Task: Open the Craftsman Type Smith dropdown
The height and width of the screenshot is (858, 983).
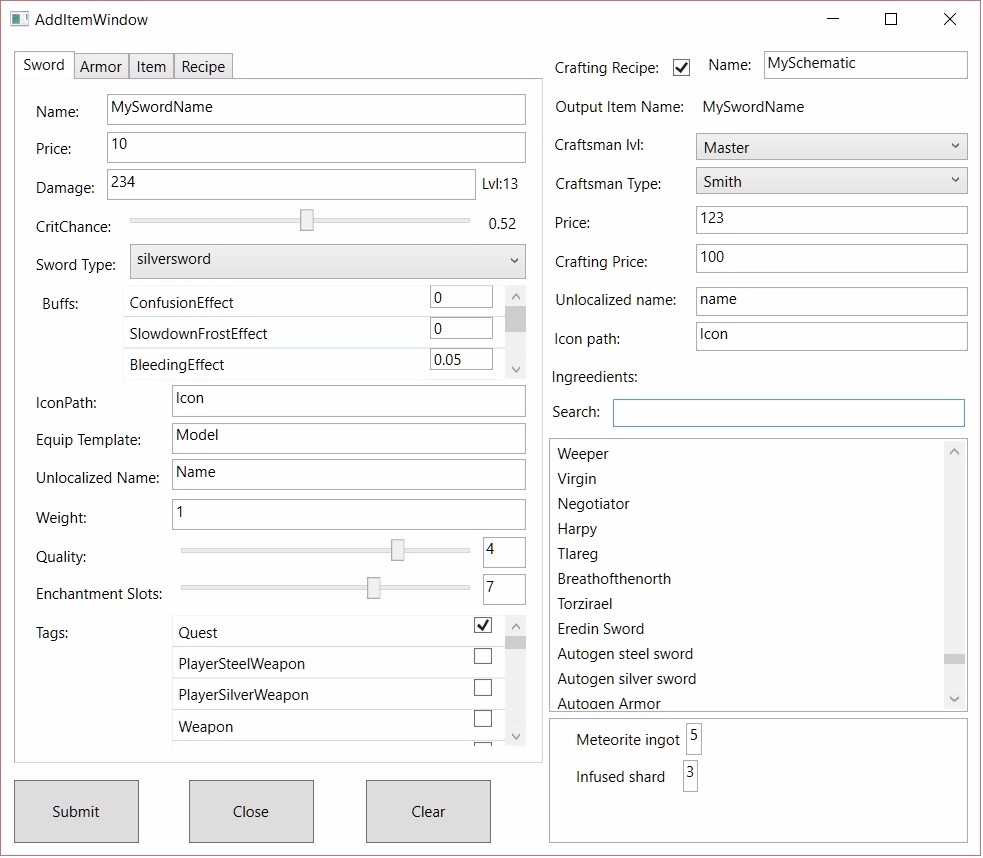Action: [831, 180]
